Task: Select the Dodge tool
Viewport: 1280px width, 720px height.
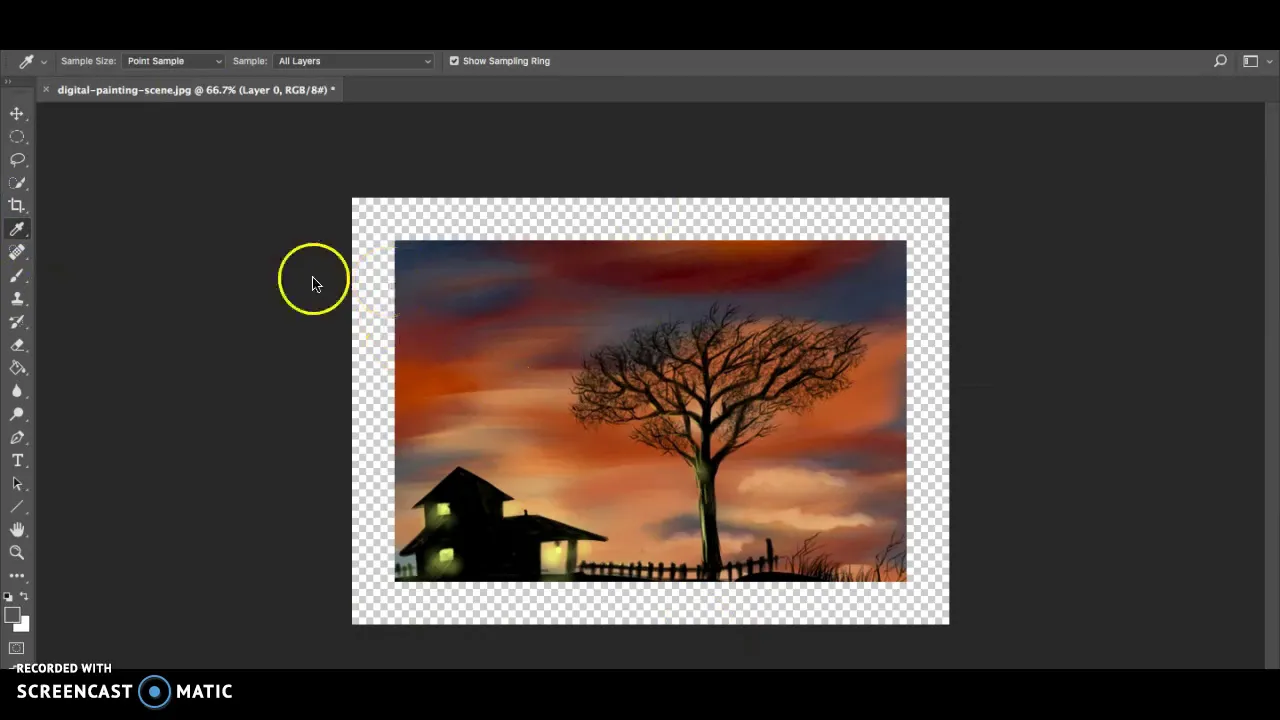Action: point(17,414)
